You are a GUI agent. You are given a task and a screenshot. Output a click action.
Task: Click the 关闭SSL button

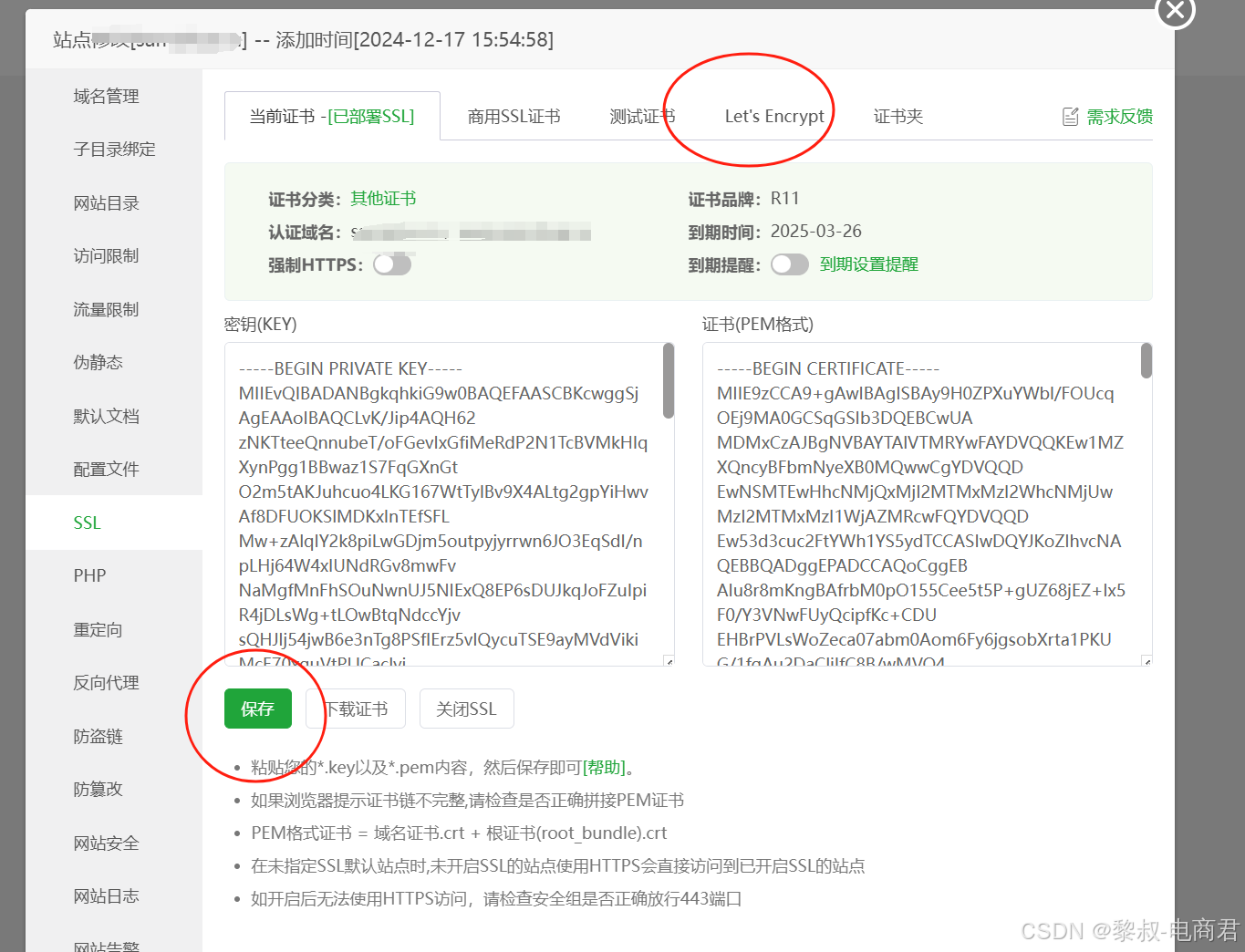click(466, 709)
